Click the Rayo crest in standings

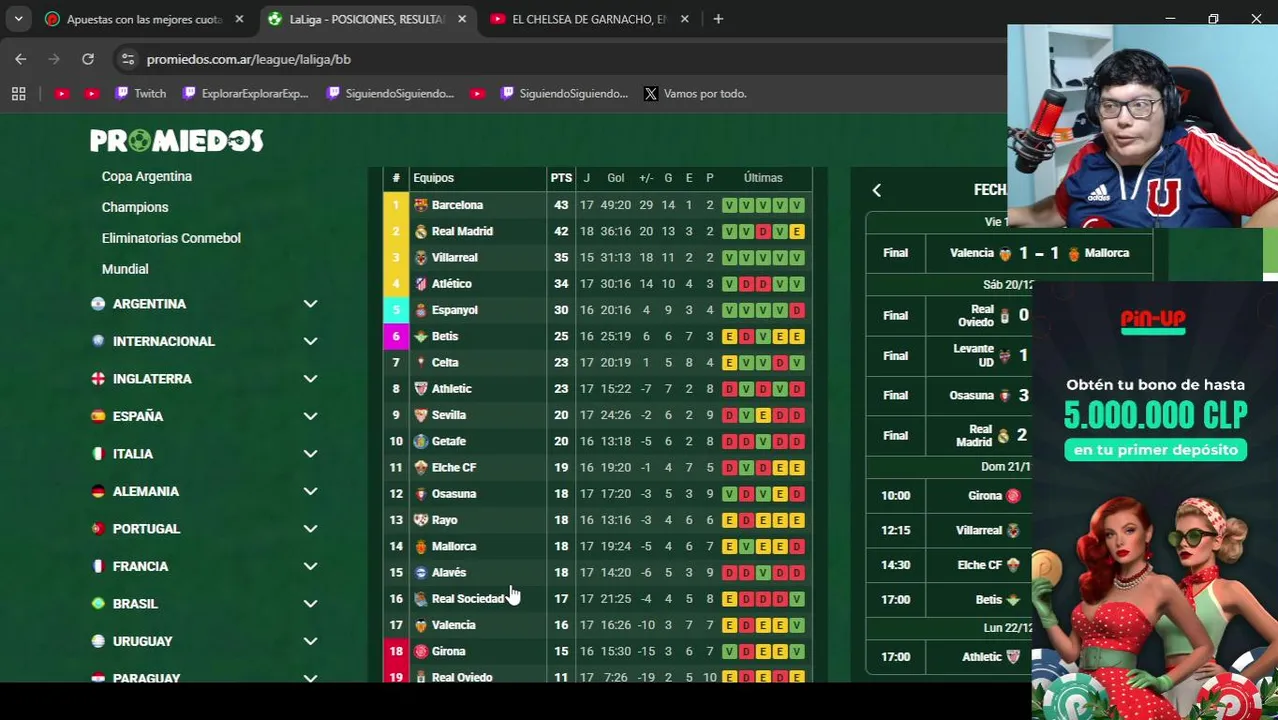[x=421, y=520]
